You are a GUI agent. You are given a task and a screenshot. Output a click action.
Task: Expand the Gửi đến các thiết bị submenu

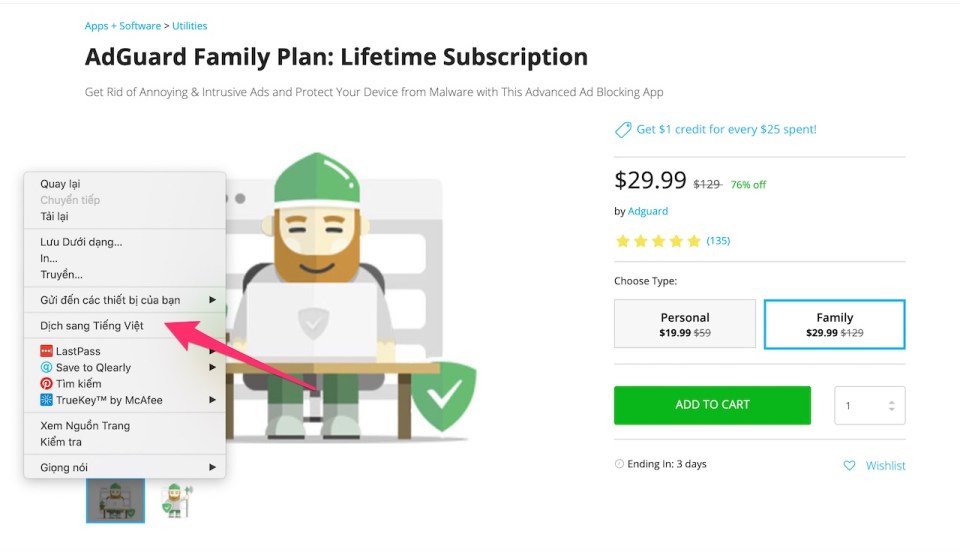(x=212, y=300)
